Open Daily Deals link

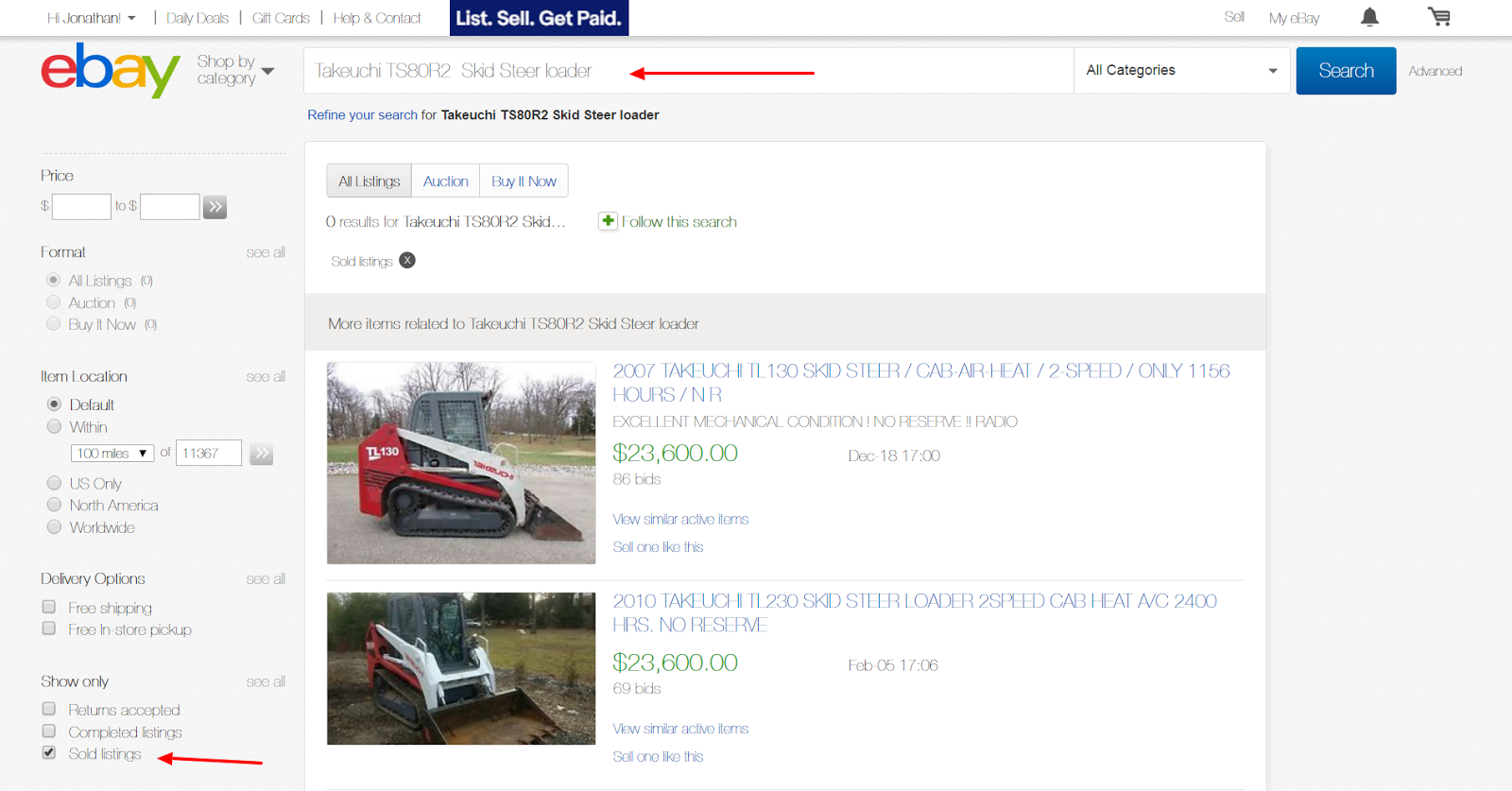pos(198,18)
